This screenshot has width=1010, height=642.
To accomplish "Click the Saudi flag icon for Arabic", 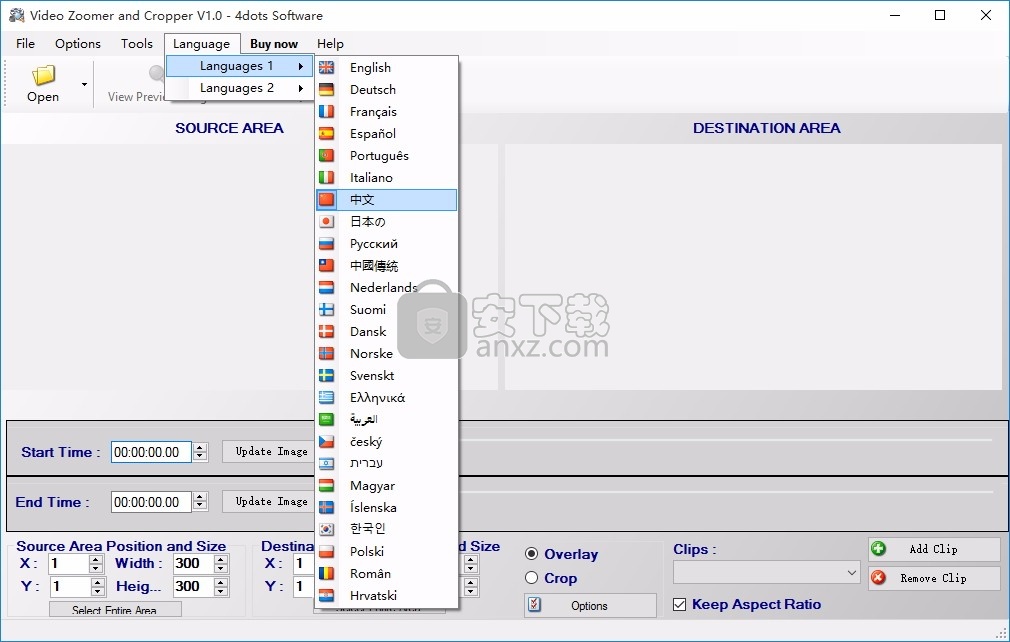I will 327,419.
